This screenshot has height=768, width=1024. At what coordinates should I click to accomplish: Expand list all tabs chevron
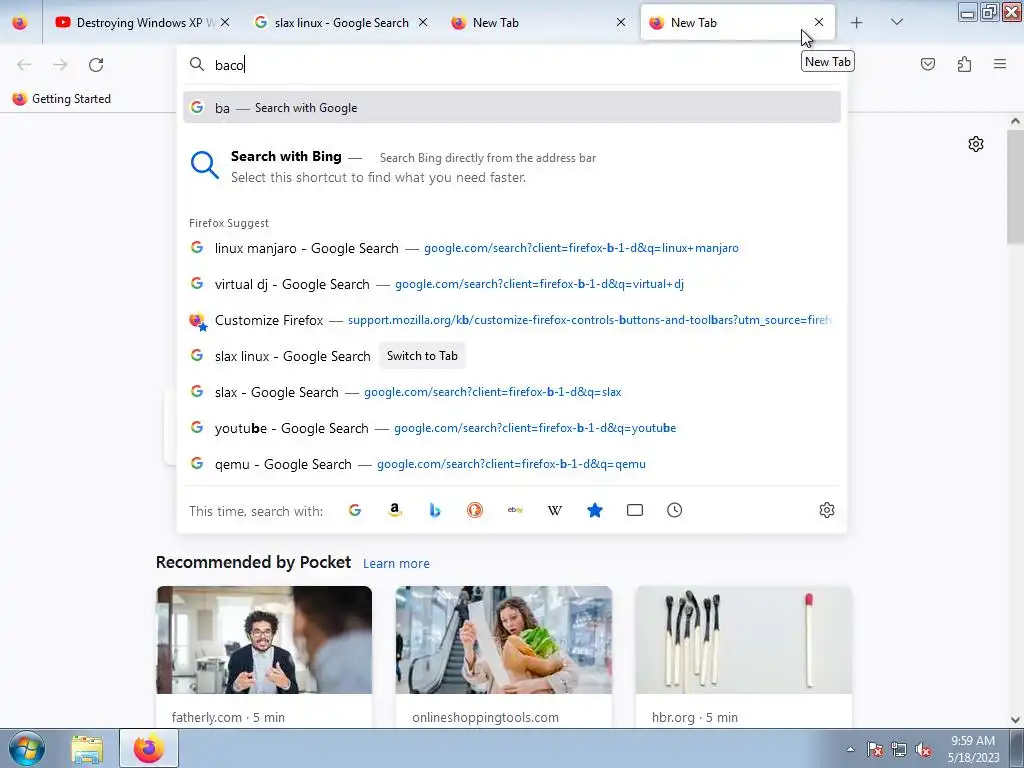tap(897, 22)
